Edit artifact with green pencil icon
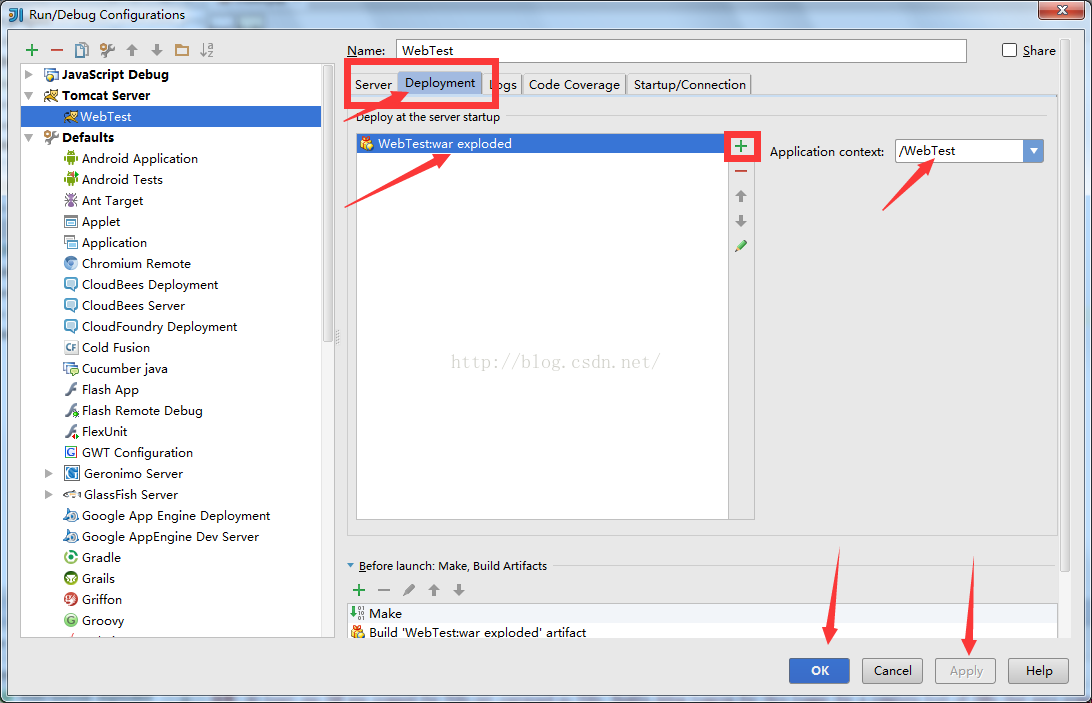 click(741, 246)
